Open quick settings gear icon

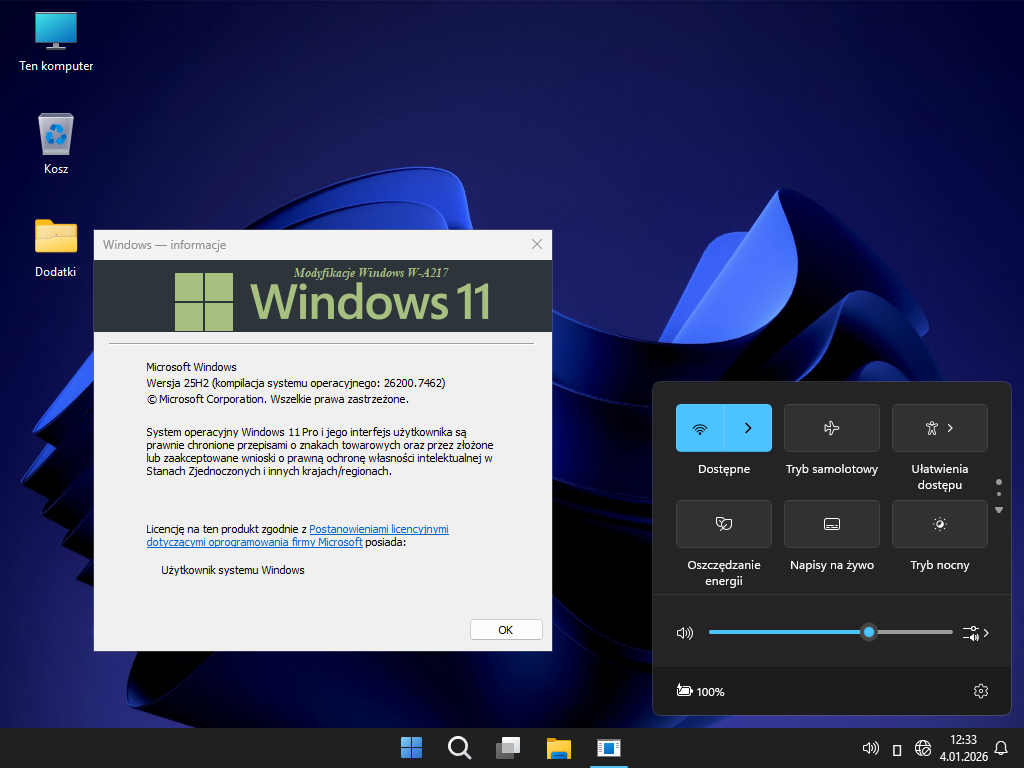pos(980,691)
